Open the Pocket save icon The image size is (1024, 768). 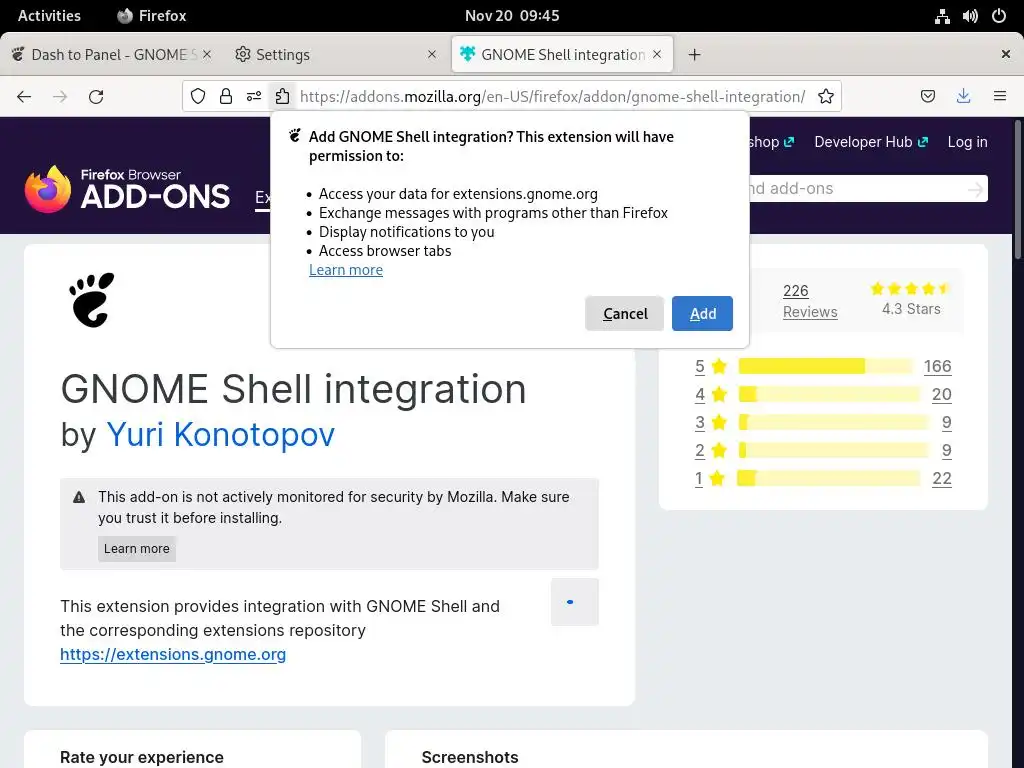[x=927, y=97]
